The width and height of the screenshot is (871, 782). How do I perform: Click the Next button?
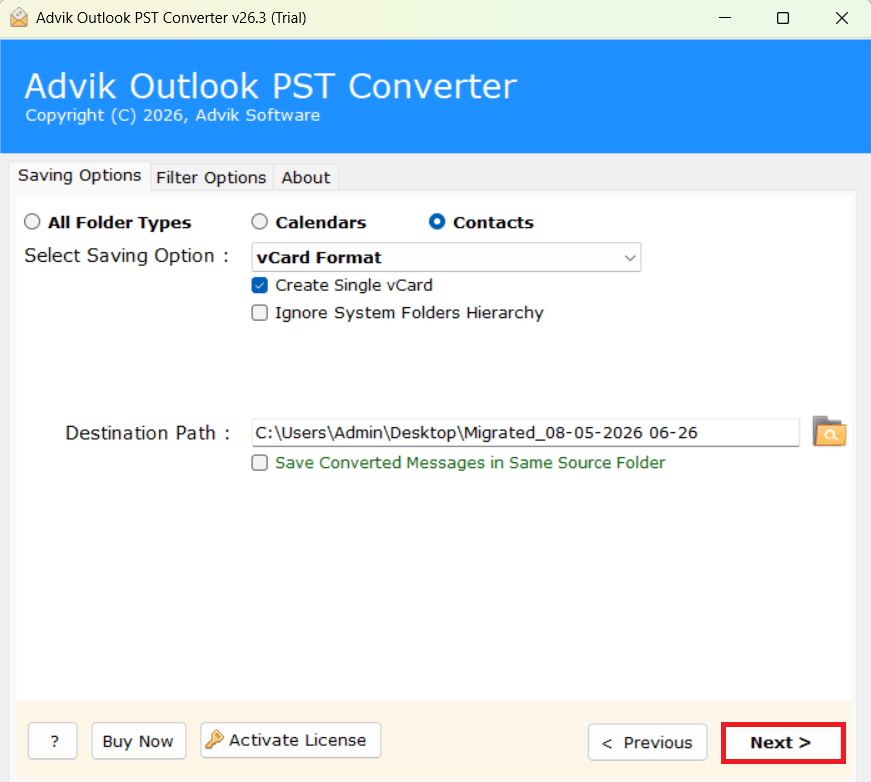[783, 743]
